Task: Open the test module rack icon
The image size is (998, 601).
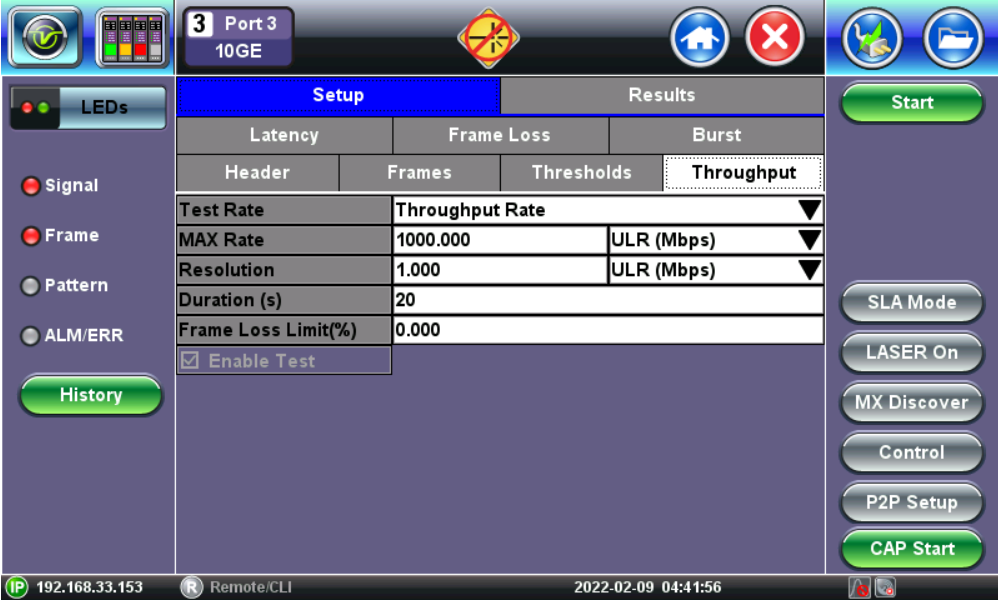Action: 132,38
